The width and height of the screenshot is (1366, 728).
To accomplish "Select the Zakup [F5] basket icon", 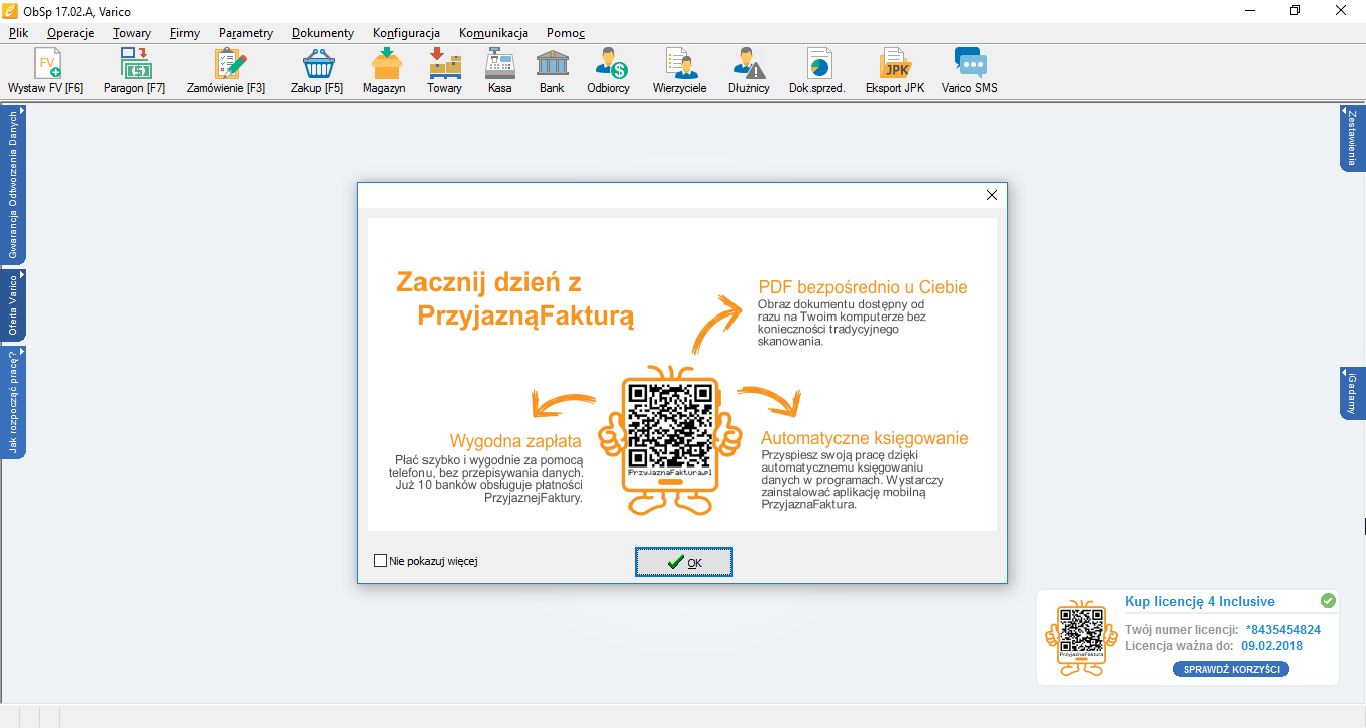I will click(317, 71).
